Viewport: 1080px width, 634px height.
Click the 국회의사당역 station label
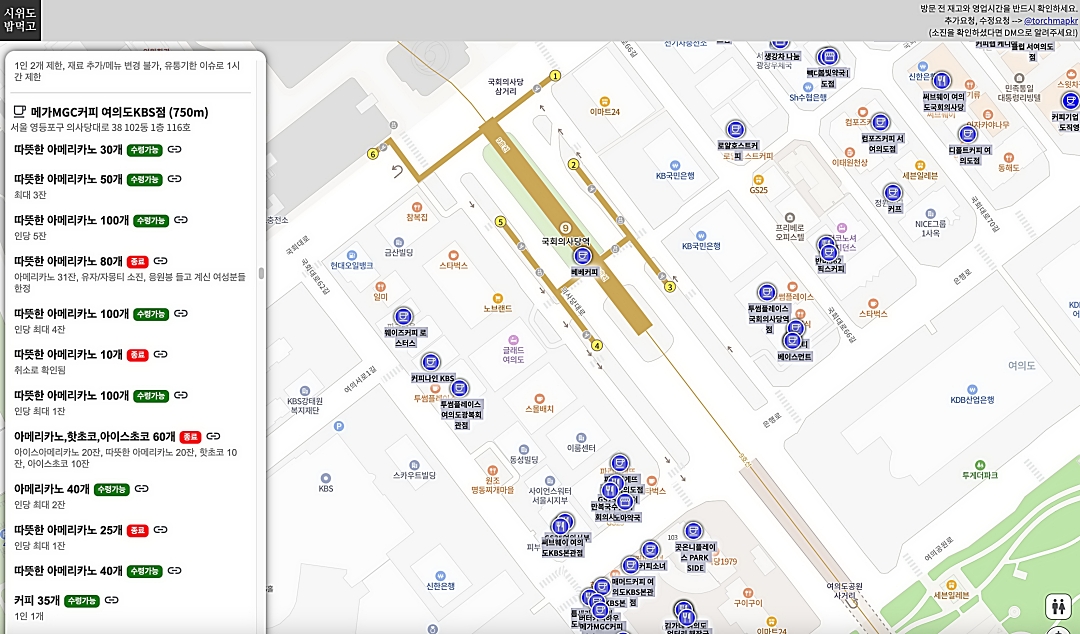[565, 241]
